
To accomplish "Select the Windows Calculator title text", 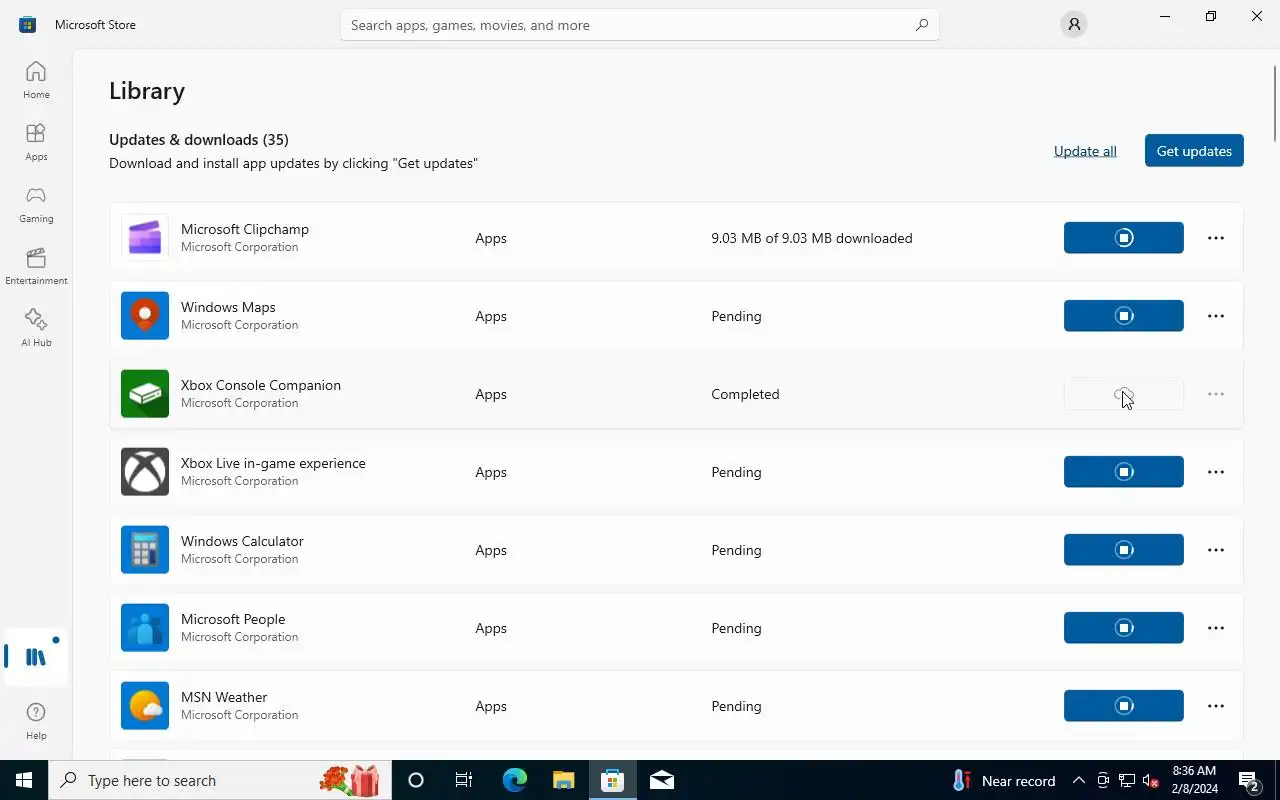I will tap(242, 541).
